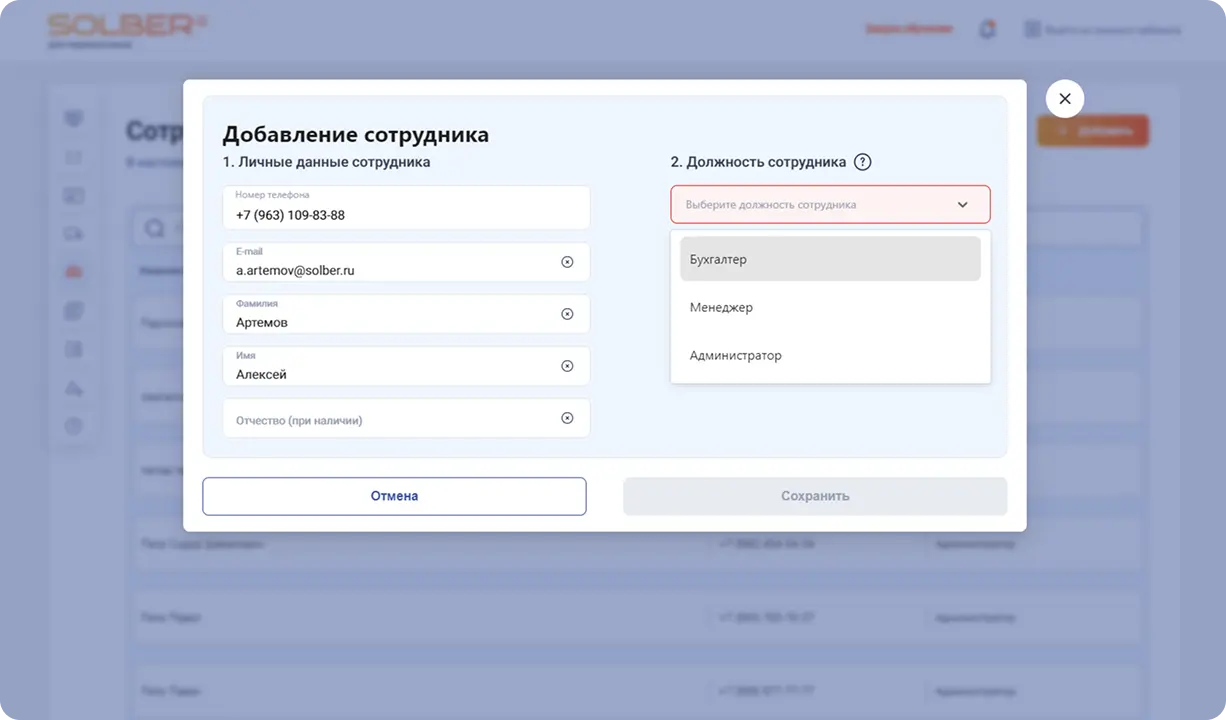1226x720 pixels.
Task: Clear the Фамилия field using its clear icon
Action: click(567, 314)
